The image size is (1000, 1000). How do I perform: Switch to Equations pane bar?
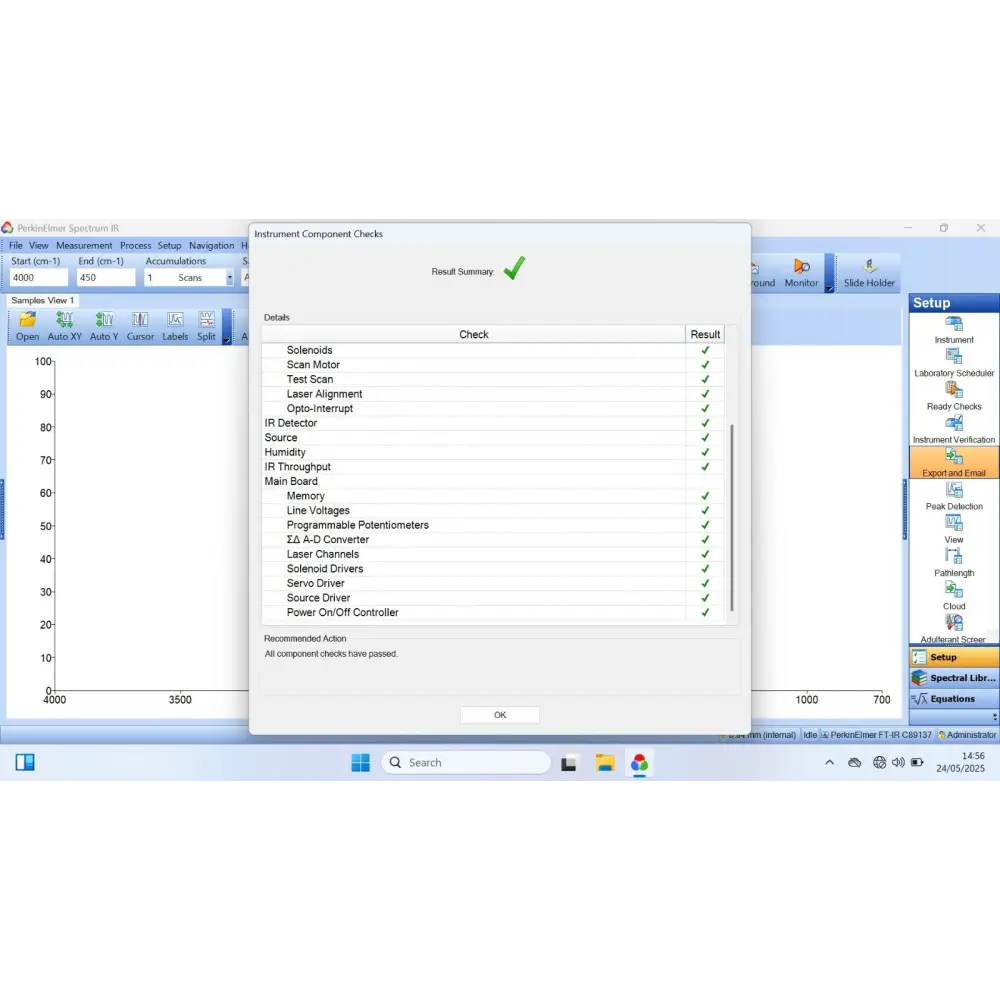(953, 699)
